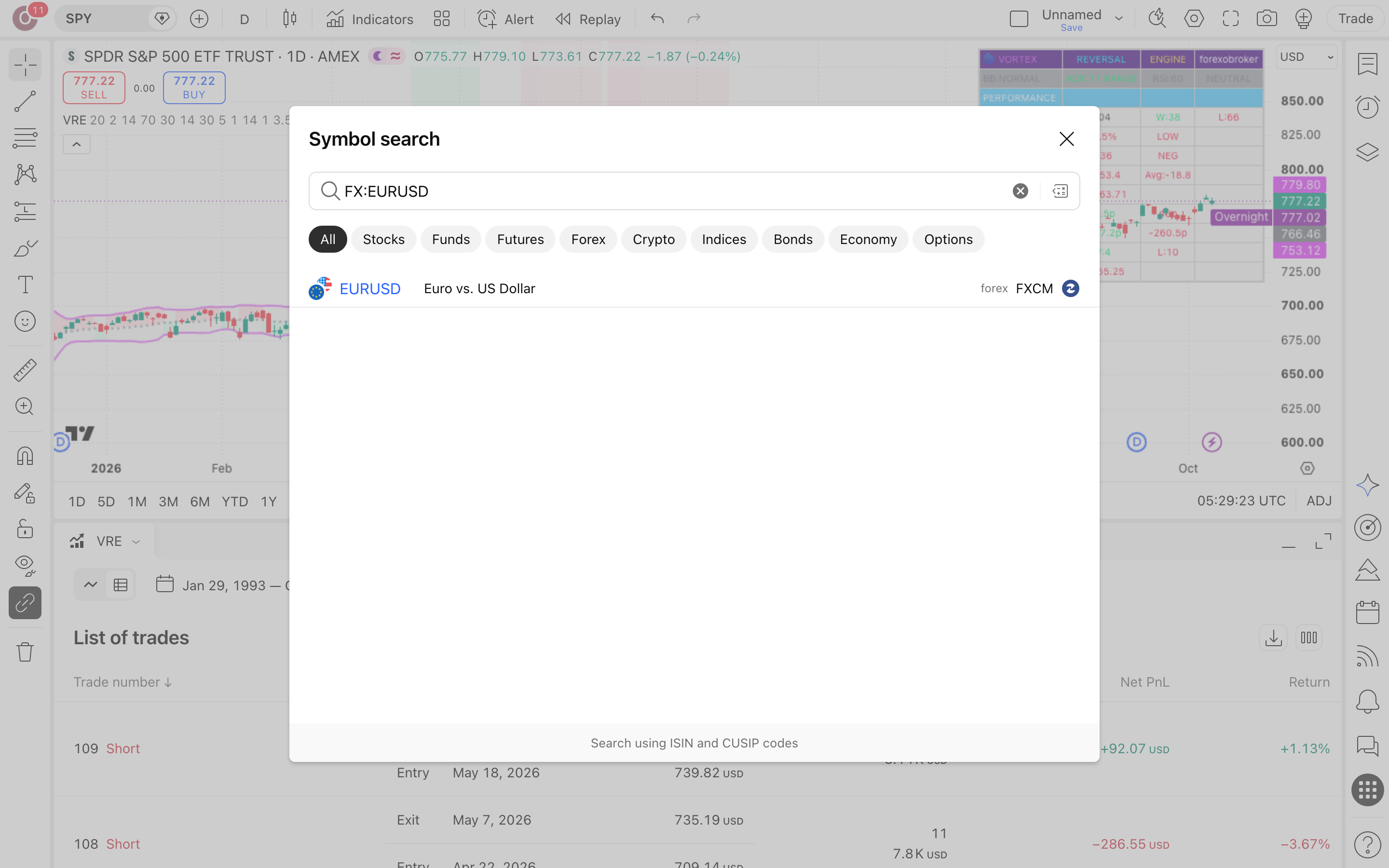Screen dimensions: 1389x868
Task: Toggle the Unnamed layout checkbox square
Action: pos(1019,19)
